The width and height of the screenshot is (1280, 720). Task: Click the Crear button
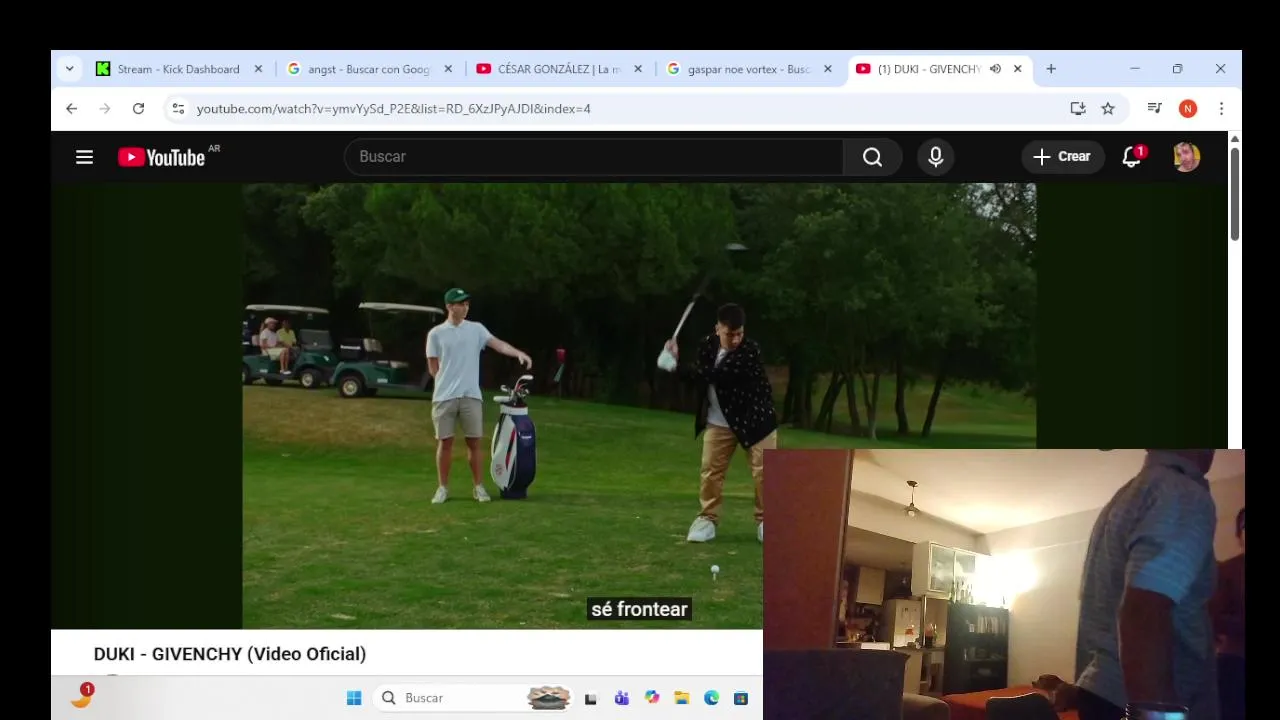[1062, 157]
